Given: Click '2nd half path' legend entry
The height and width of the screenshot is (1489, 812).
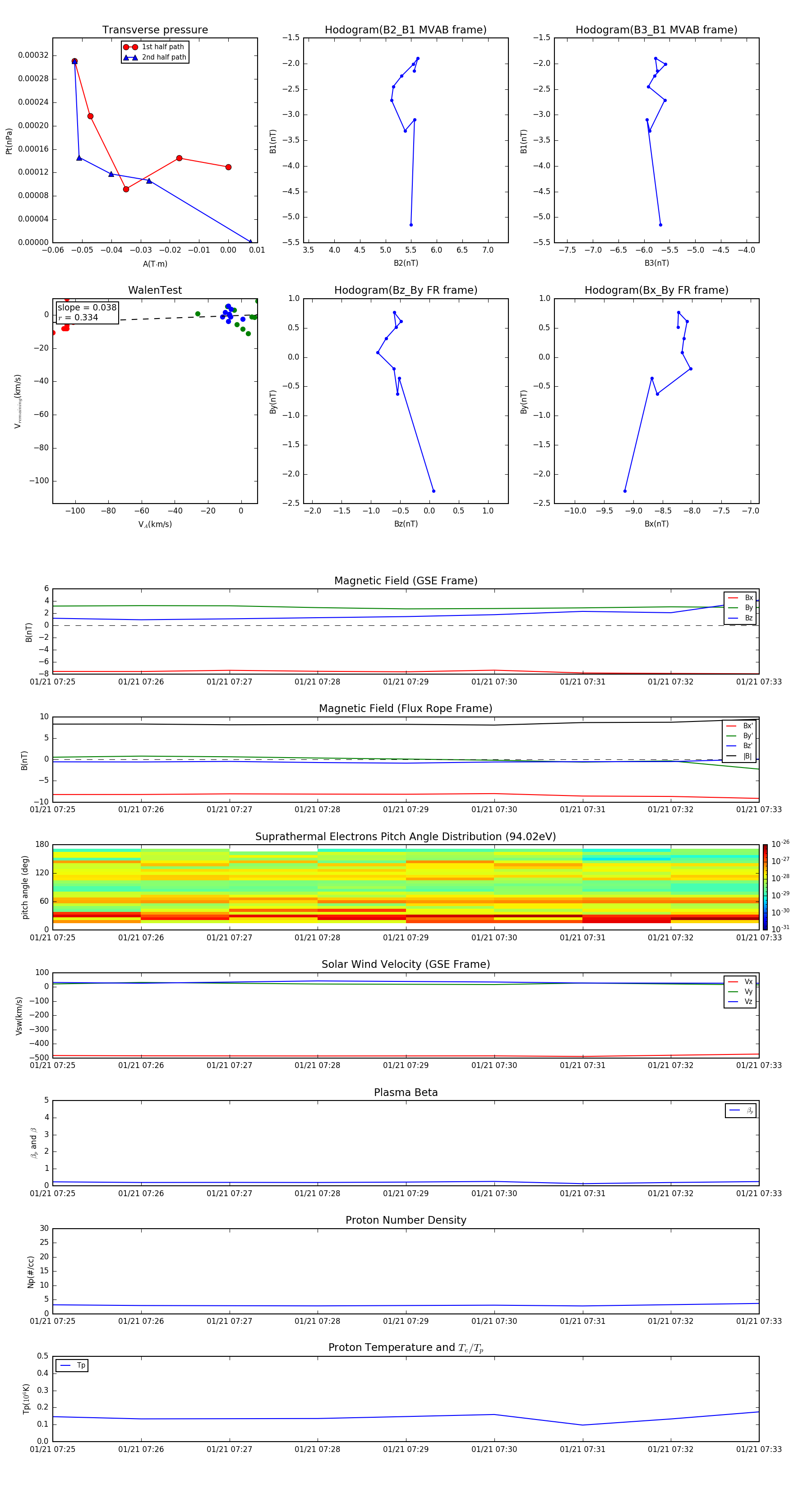Looking at the screenshot, I should point(155,57).
